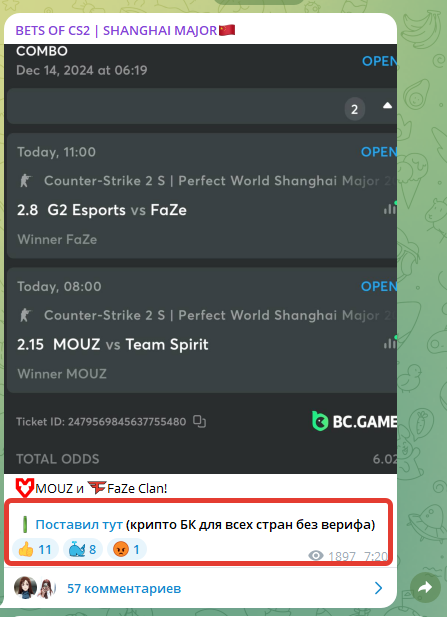447x617 pixels.
Task: Click the share forward arrow button
Action: point(425,588)
